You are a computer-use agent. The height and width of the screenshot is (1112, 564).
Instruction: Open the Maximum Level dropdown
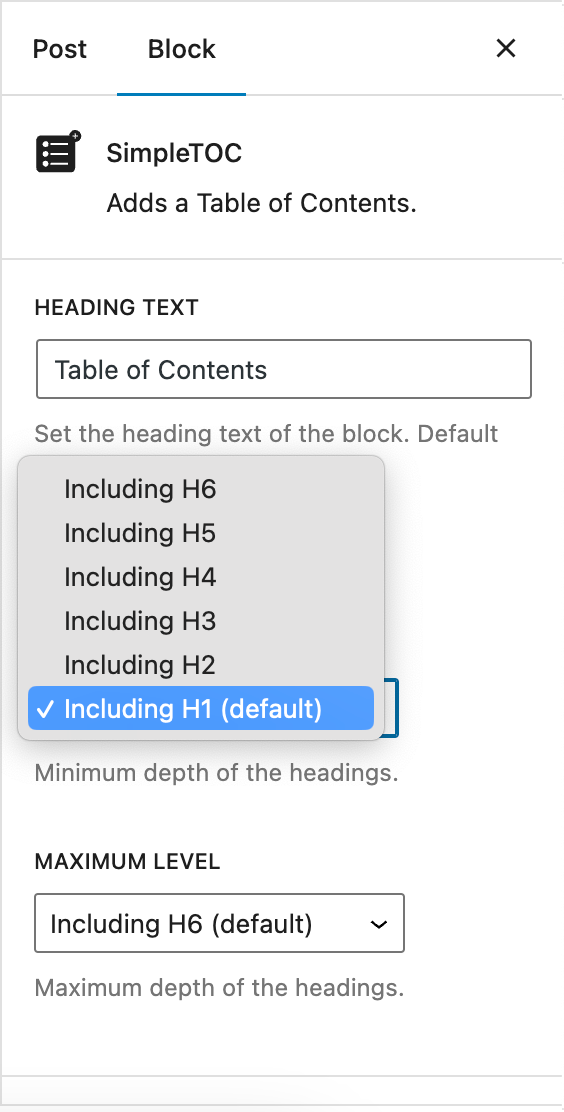pyautogui.click(x=219, y=923)
